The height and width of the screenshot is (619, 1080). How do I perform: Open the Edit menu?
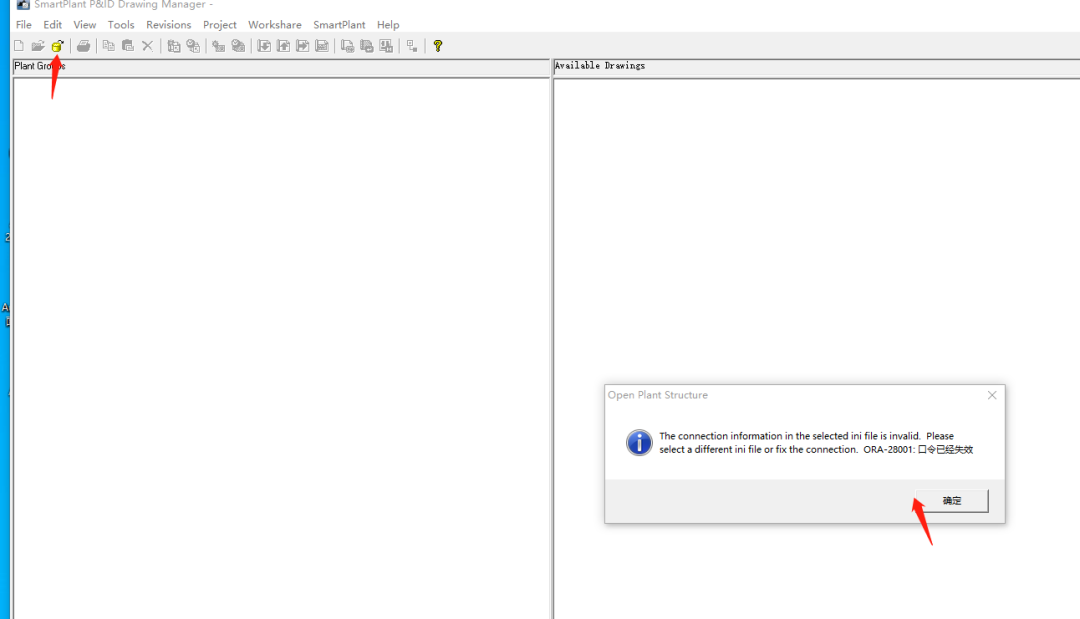click(52, 25)
